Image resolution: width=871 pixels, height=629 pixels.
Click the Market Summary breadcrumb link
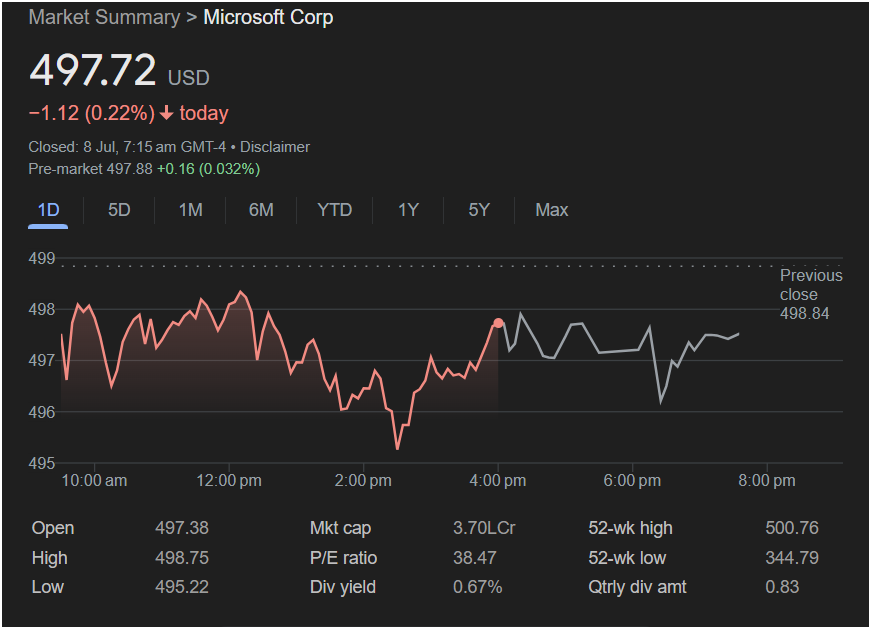click(104, 17)
